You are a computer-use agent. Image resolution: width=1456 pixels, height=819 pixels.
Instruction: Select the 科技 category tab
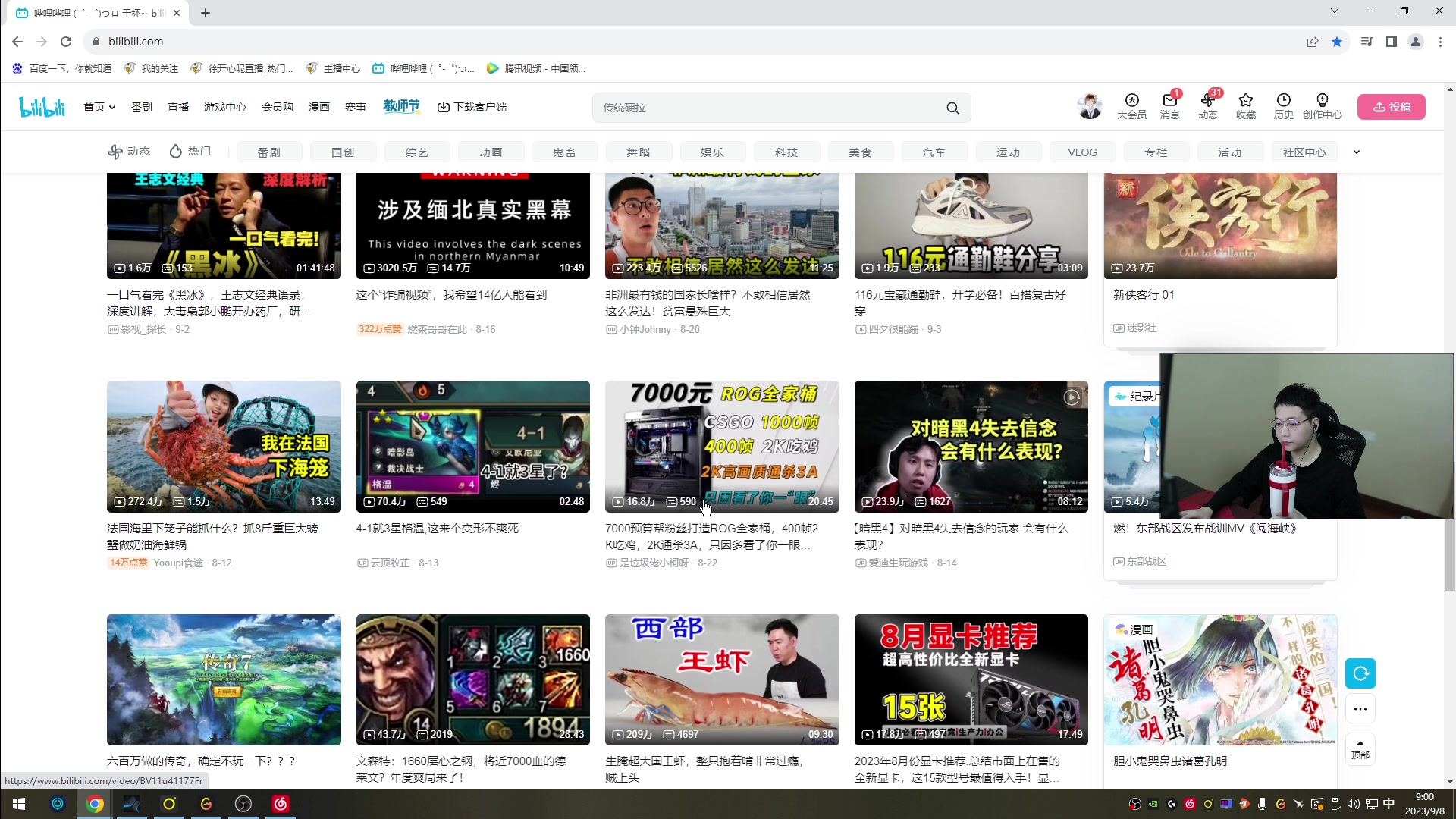click(787, 152)
